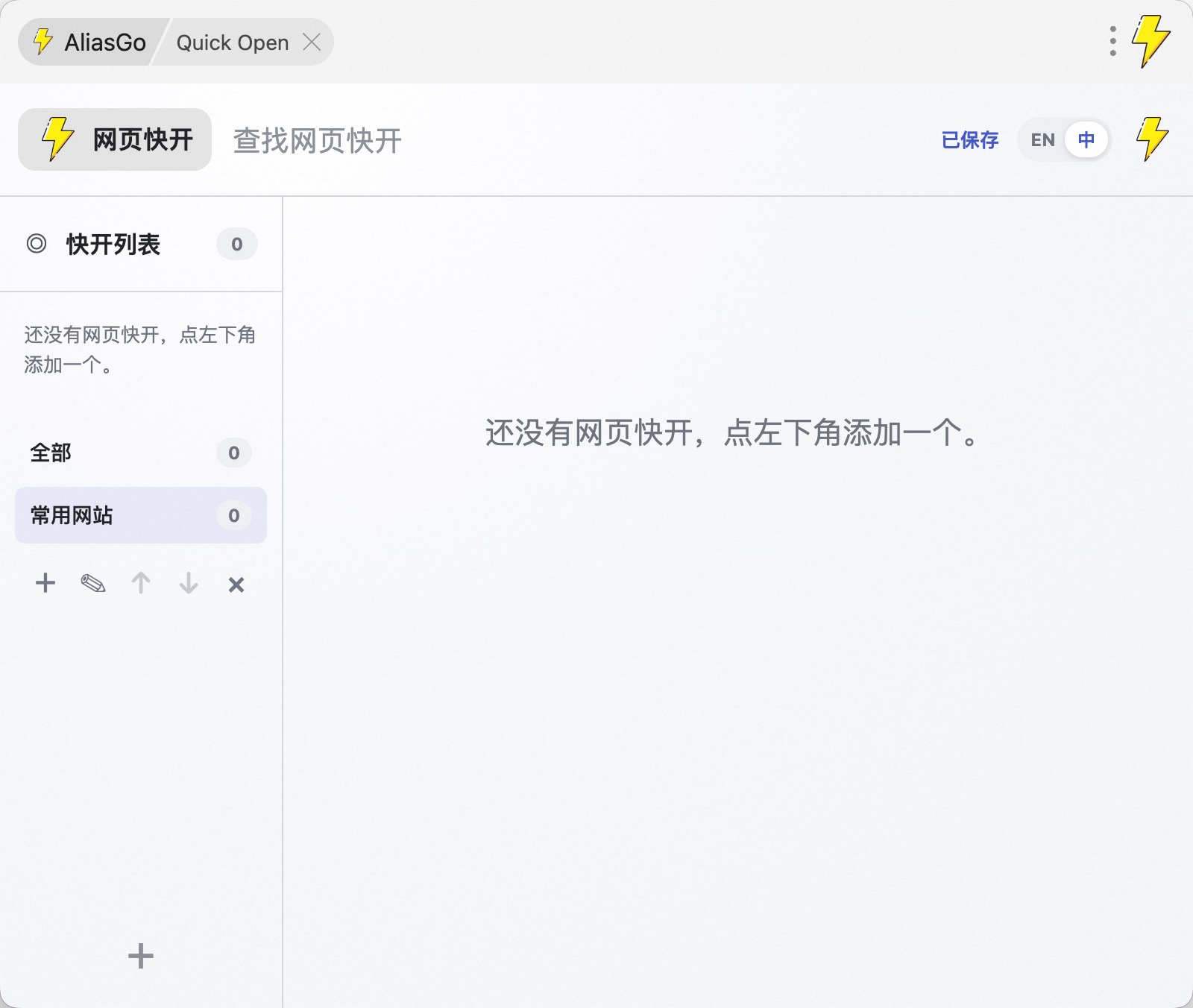1193x1008 pixels.
Task: Move the group up with the up arrow
Action: pyautogui.click(x=141, y=583)
